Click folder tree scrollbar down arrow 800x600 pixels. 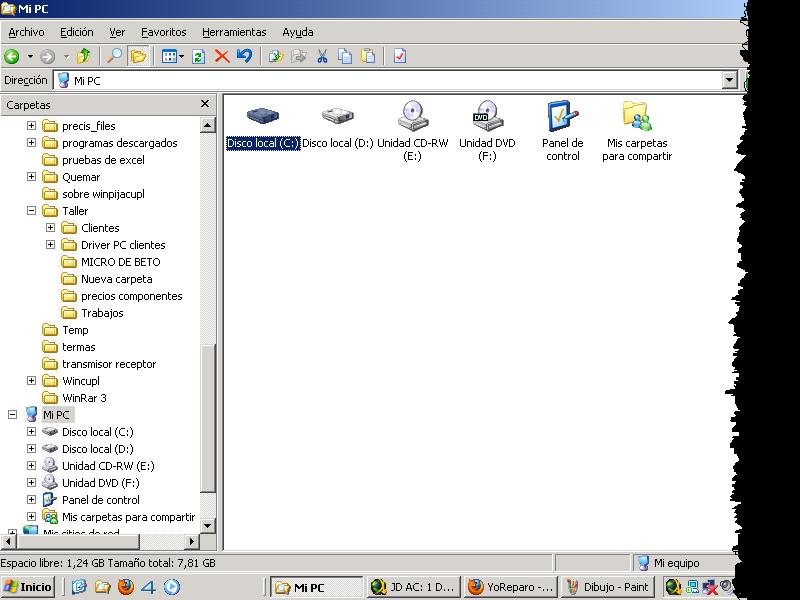click(x=208, y=526)
